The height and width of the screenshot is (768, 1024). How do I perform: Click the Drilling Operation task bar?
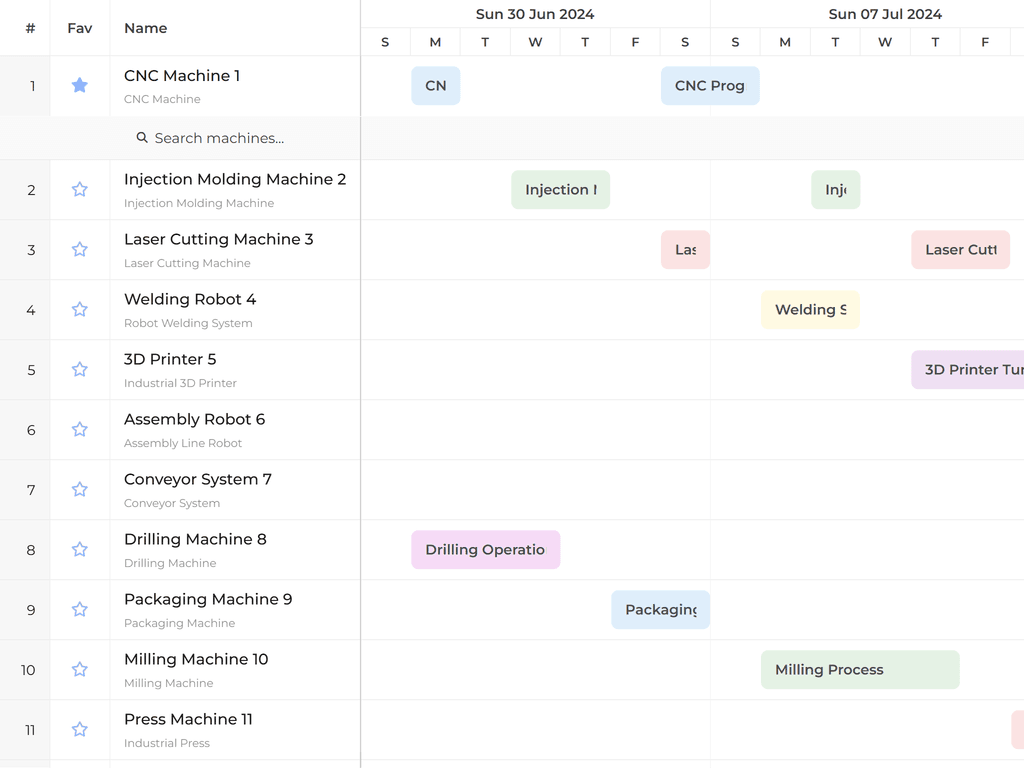485,549
